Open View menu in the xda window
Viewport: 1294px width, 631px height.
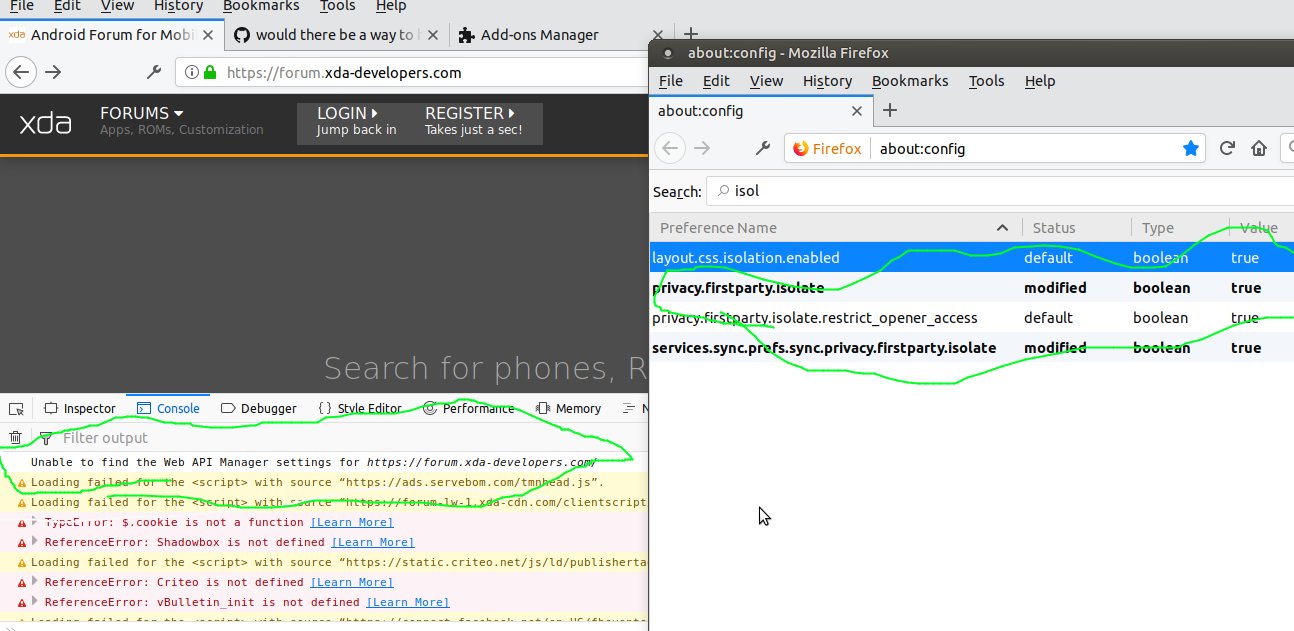[117, 6]
